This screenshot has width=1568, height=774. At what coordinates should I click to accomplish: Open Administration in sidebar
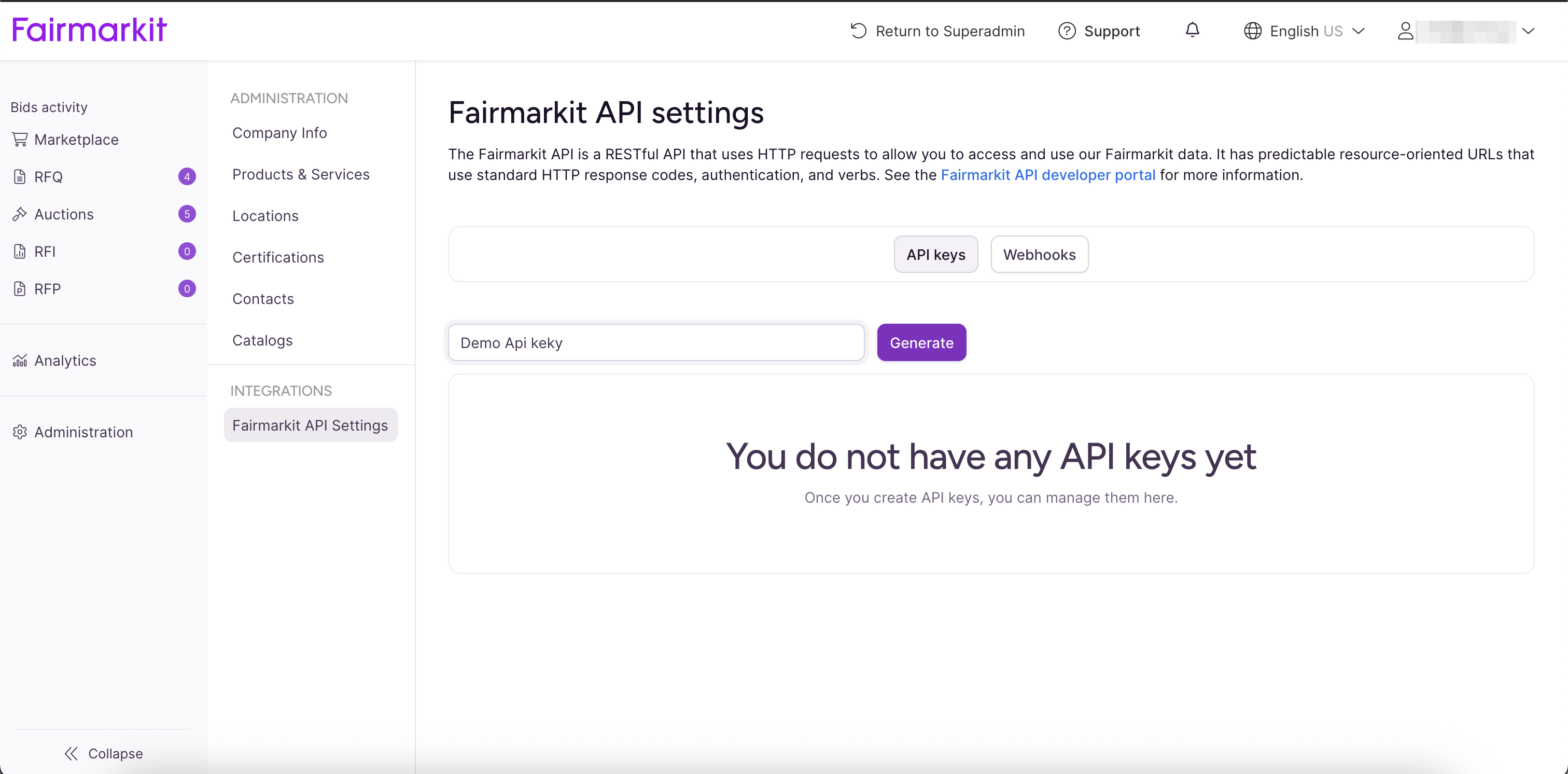pyautogui.click(x=83, y=432)
